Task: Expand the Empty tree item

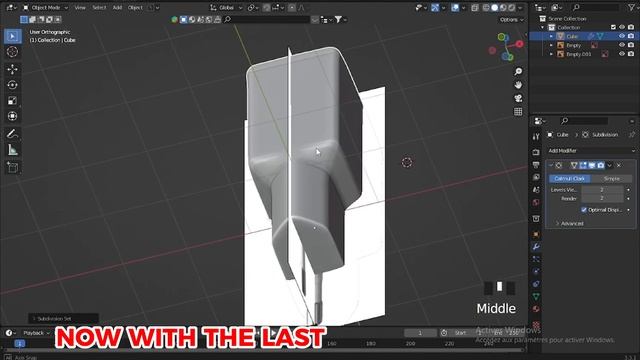Action: point(551,45)
